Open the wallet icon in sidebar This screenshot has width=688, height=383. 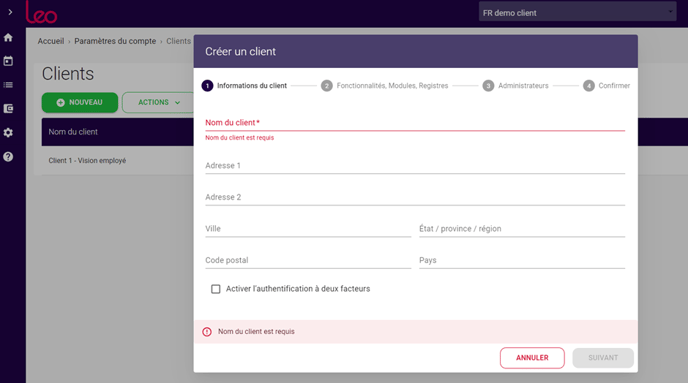[8, 108]
